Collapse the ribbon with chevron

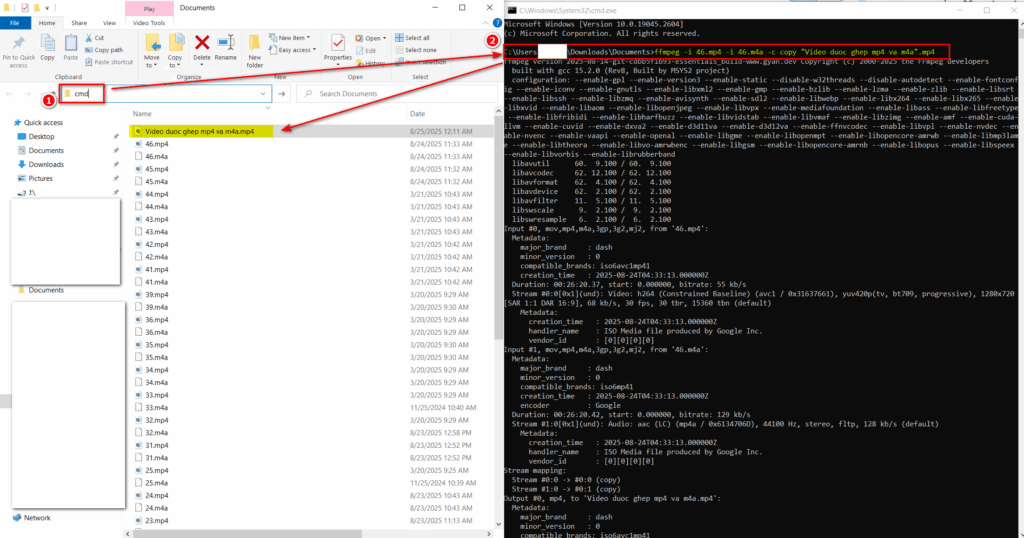tap(485, 23)
